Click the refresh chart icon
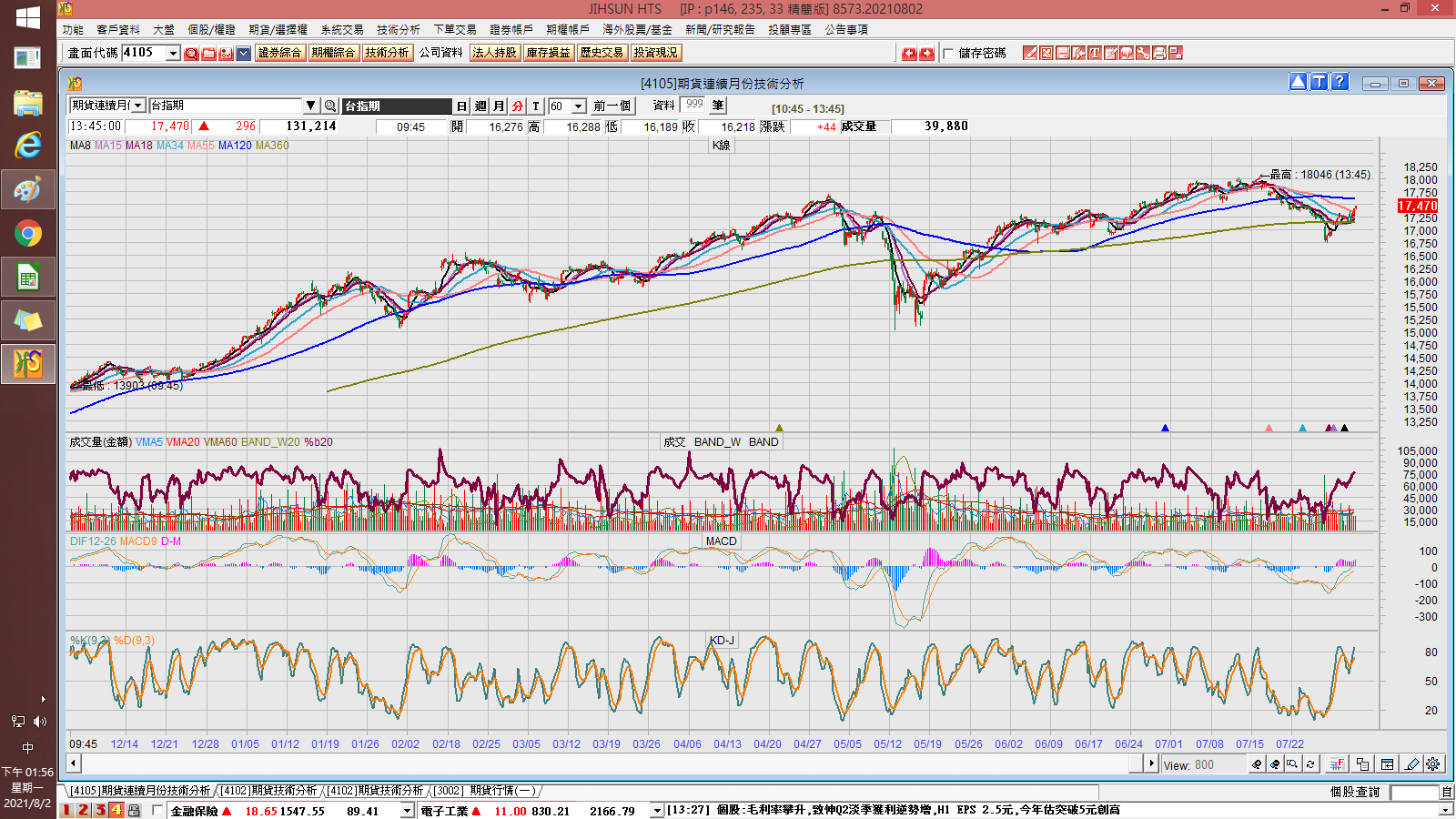 [1310, 764]
